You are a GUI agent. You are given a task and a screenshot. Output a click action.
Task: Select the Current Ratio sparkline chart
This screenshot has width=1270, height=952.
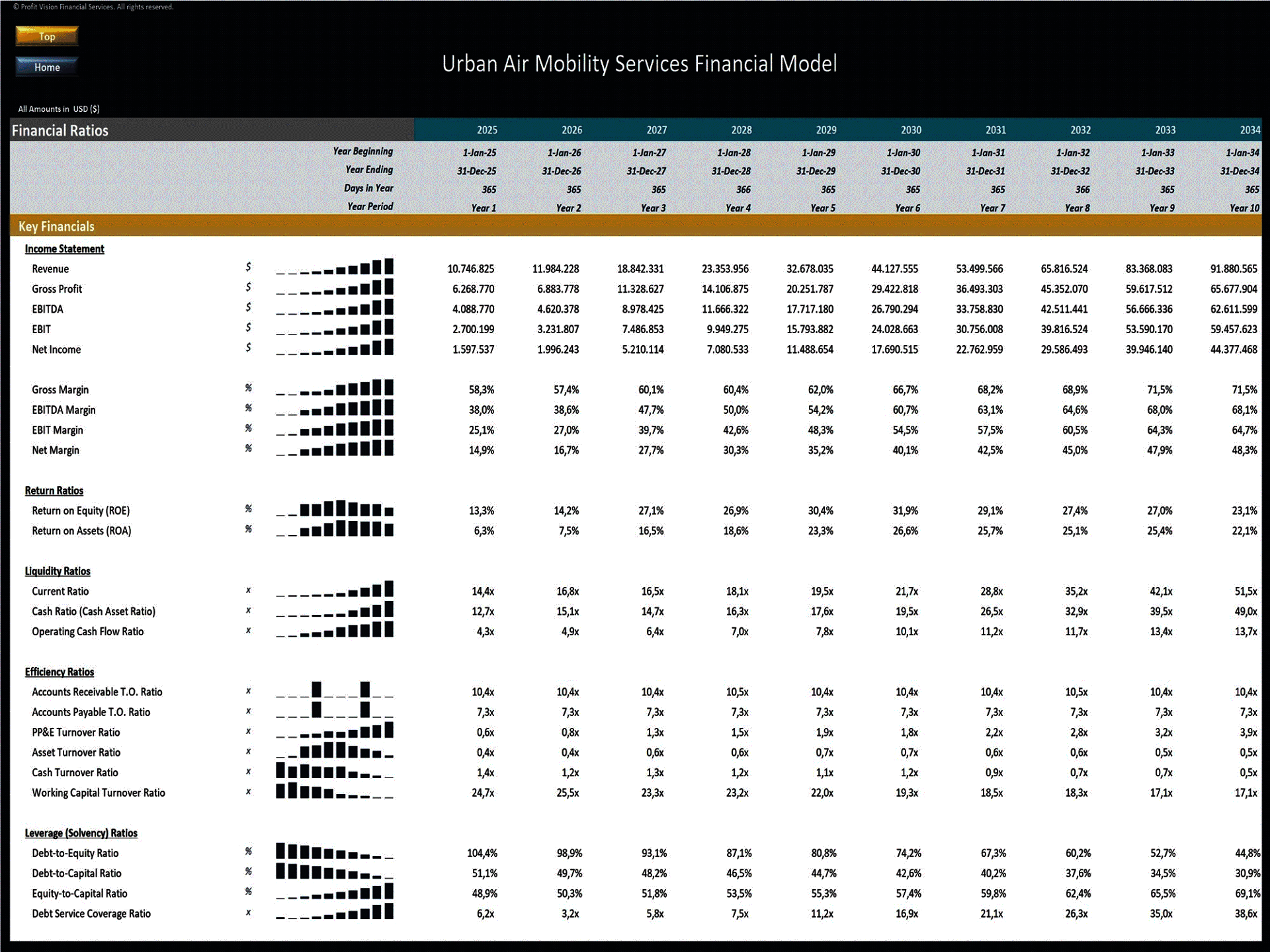tap(335, 589)
